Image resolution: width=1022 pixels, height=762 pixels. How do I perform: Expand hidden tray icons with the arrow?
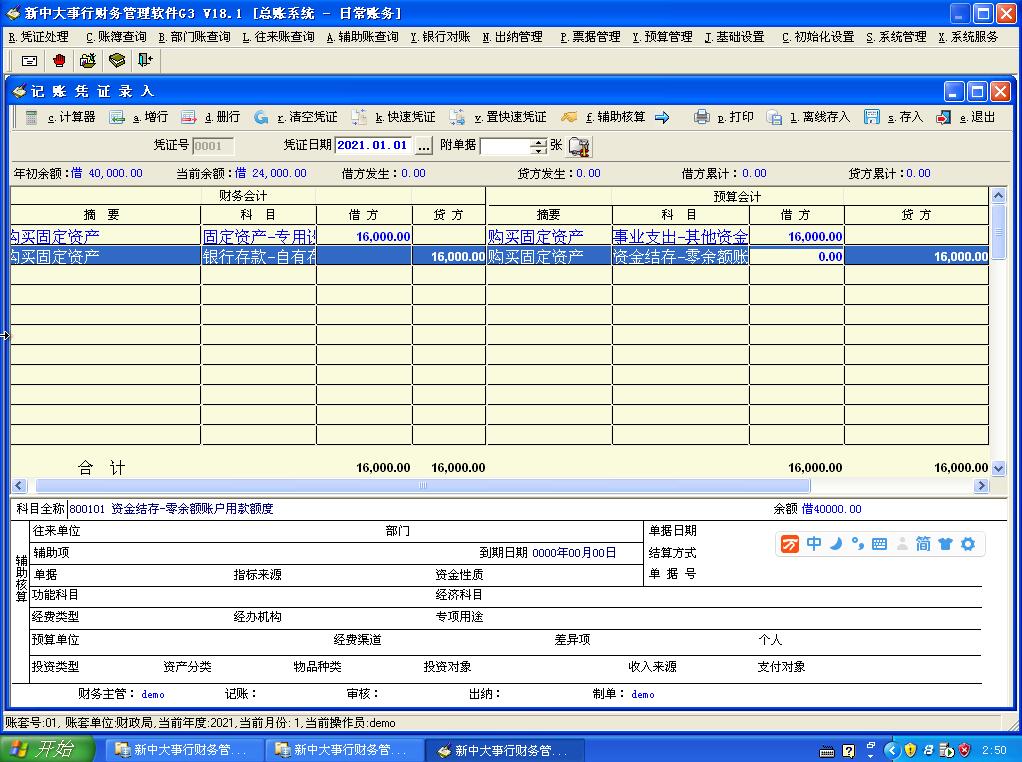coord(891,750)
